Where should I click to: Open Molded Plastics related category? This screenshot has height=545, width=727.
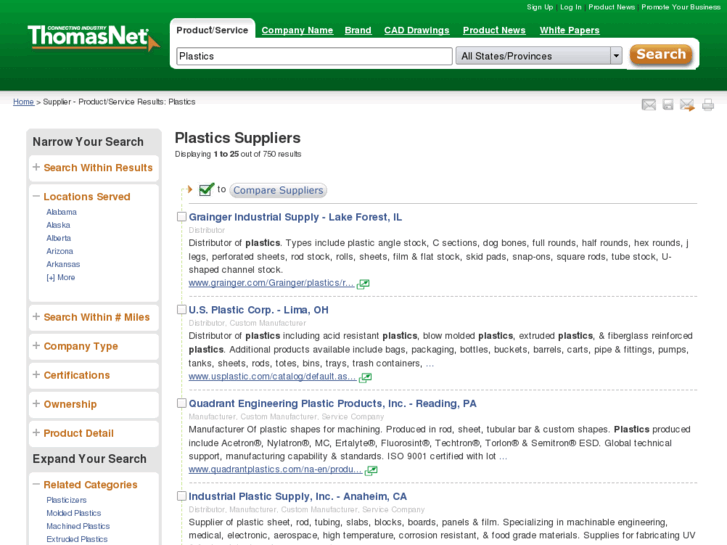point(74,513)
